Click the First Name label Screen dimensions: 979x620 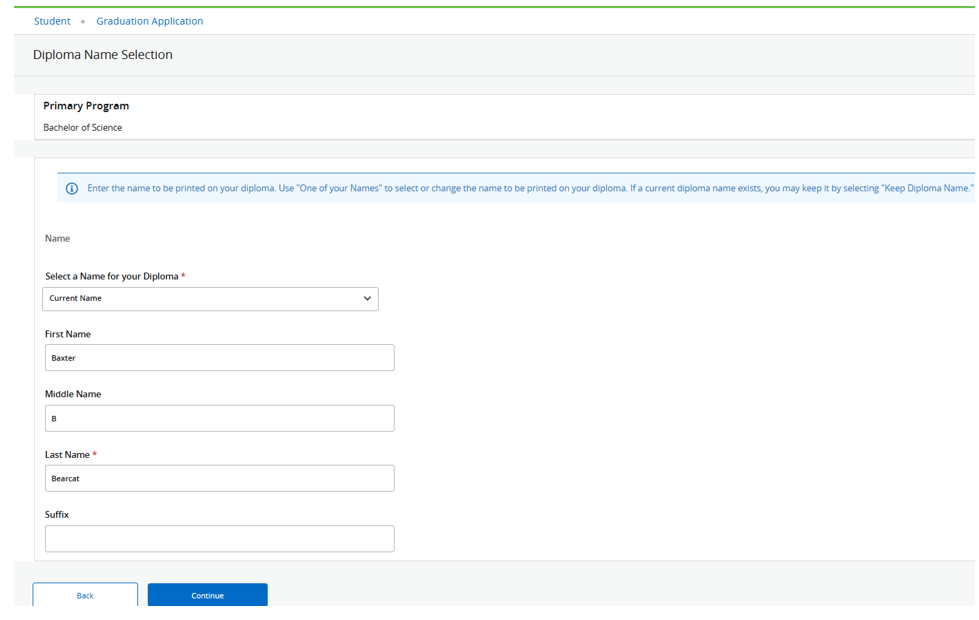(68, 334)
